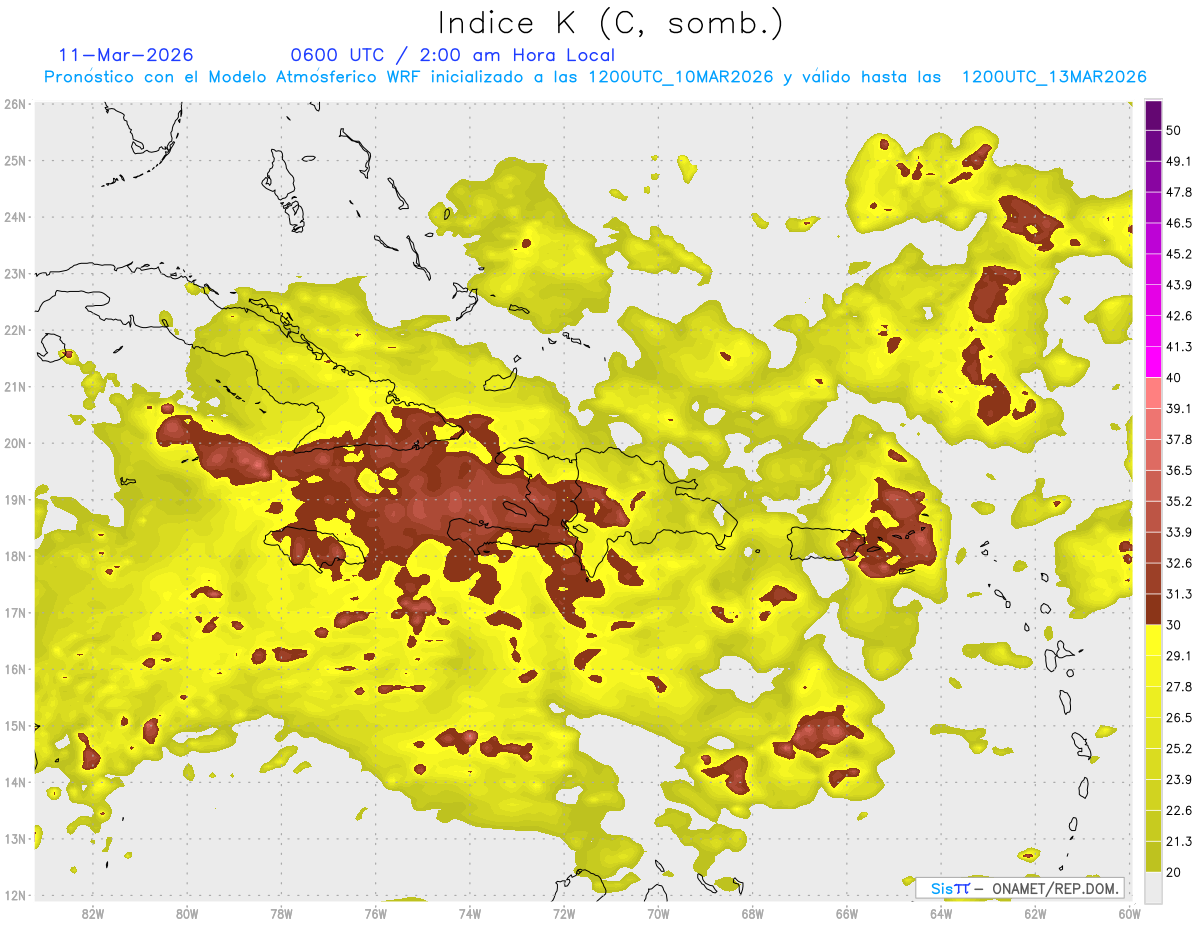Click the '66W' longitude axis label

coord(847,914)
